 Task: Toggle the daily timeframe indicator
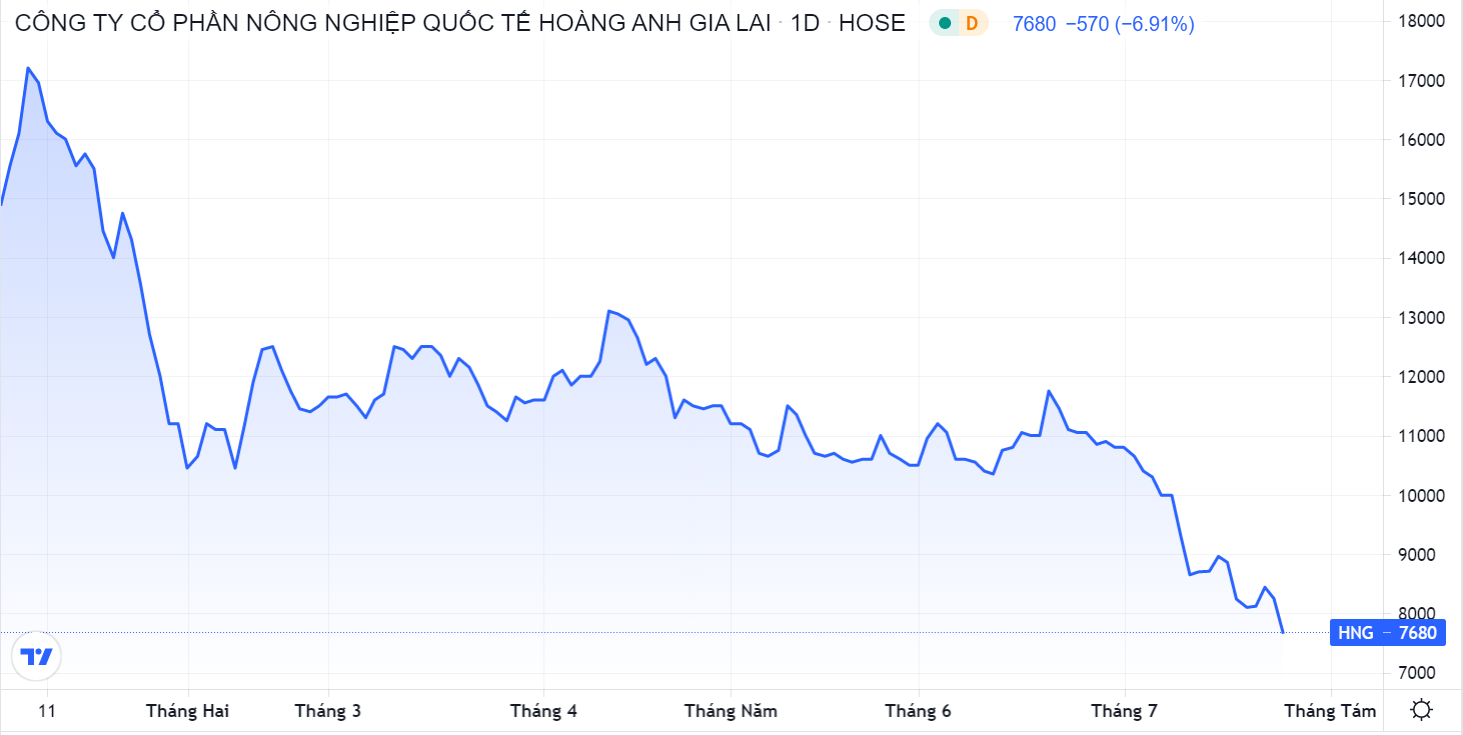[969, 22]
